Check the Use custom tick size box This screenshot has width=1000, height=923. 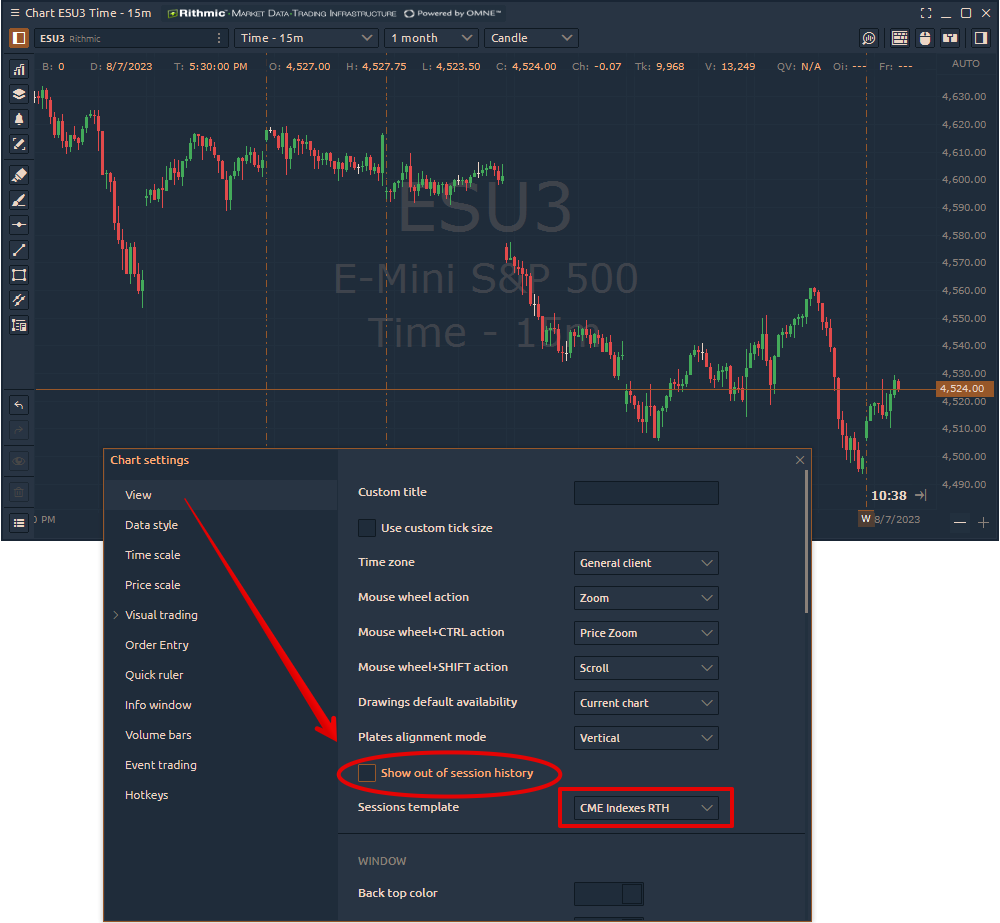coord(367,528)
